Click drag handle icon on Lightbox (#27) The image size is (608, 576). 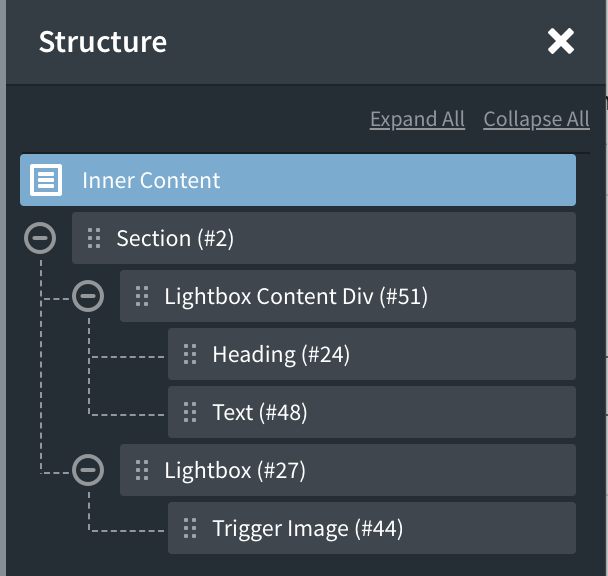pos(142,470)
